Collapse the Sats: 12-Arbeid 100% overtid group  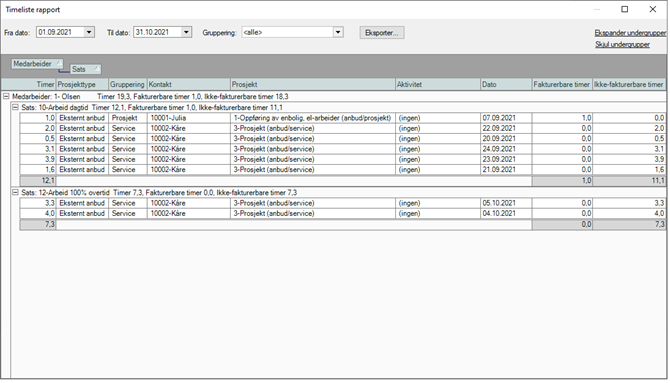coord(15,193)
